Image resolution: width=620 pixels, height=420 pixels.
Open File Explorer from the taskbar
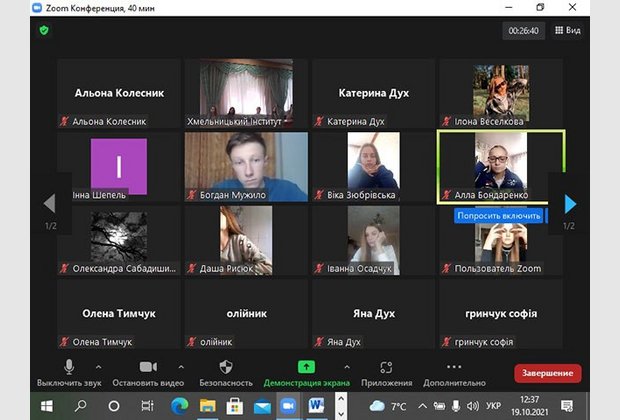pos(208,406)
